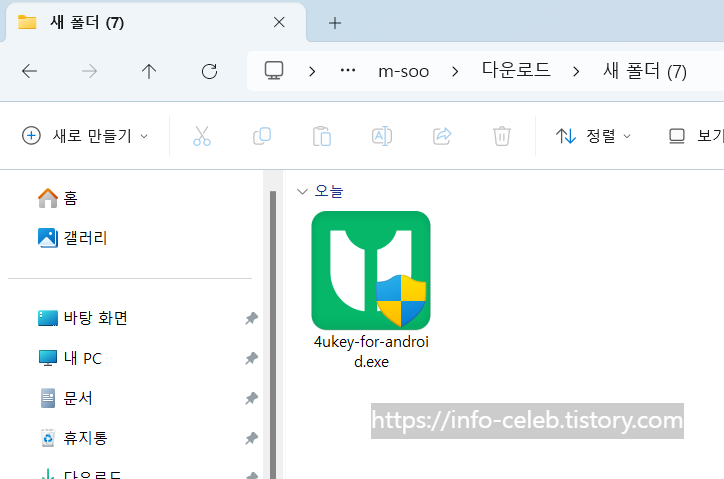Viewport: 724px width, 479px height.
Task: Go up one folder level
Action: (x=149, y=71)
